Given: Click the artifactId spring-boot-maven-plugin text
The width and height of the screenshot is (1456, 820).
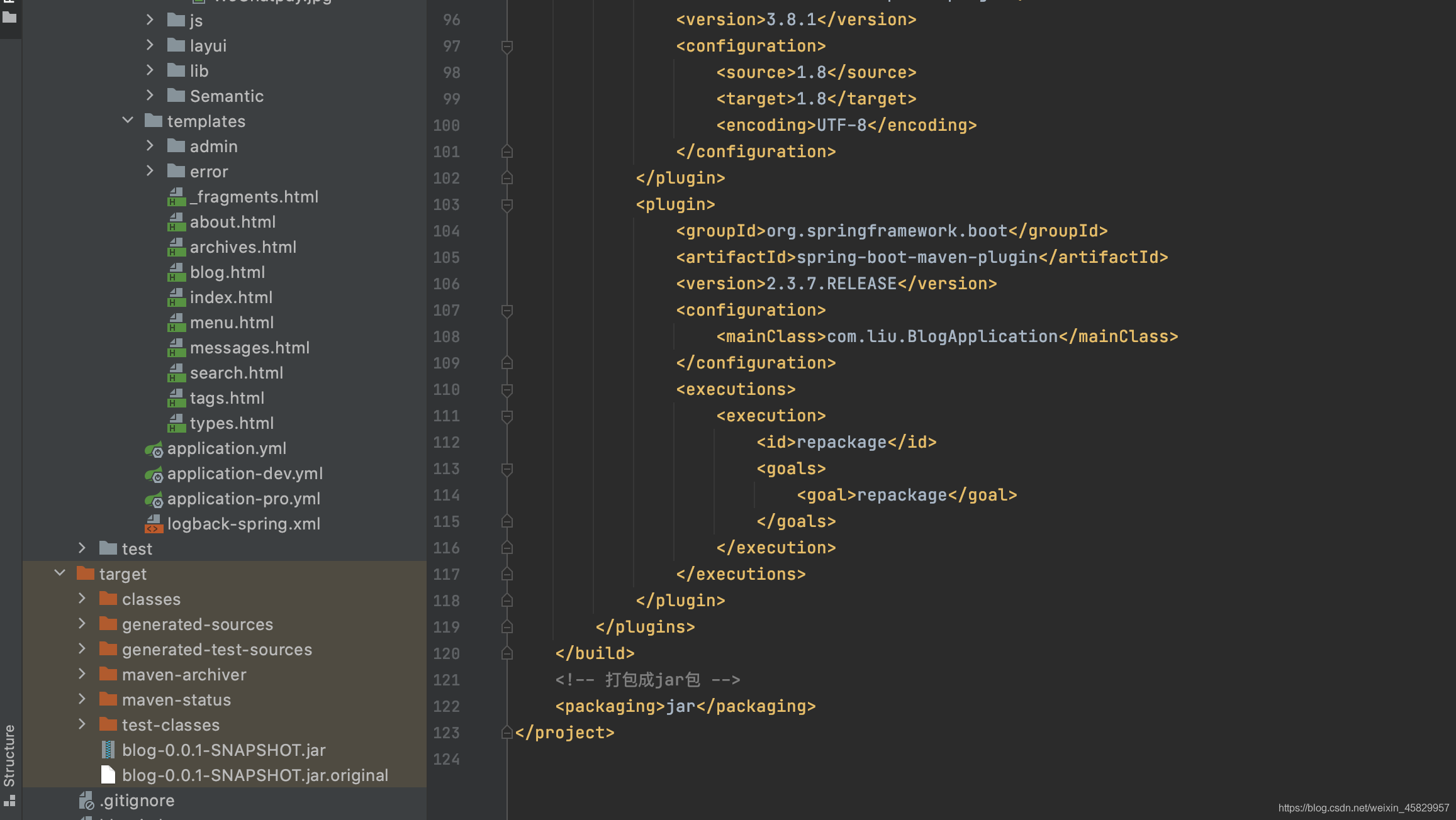Looking at the screenshot, I should (917, 257).
